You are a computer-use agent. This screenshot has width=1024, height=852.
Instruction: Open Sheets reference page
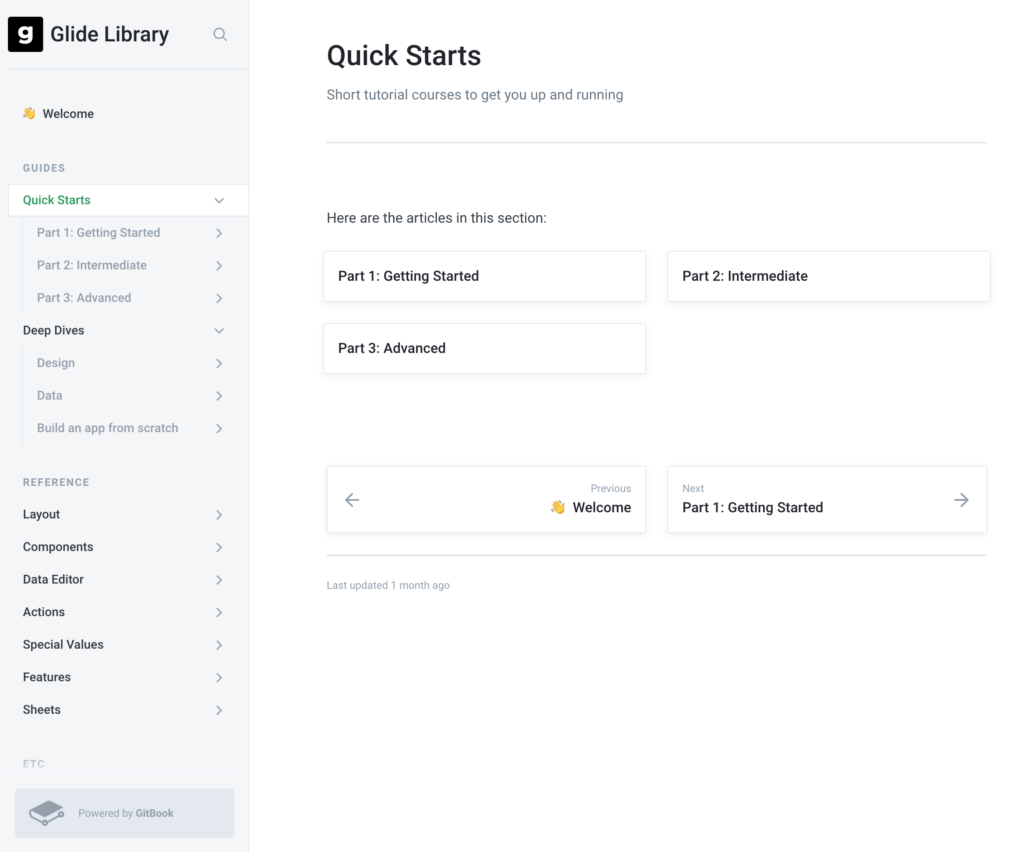pos(42,710)
